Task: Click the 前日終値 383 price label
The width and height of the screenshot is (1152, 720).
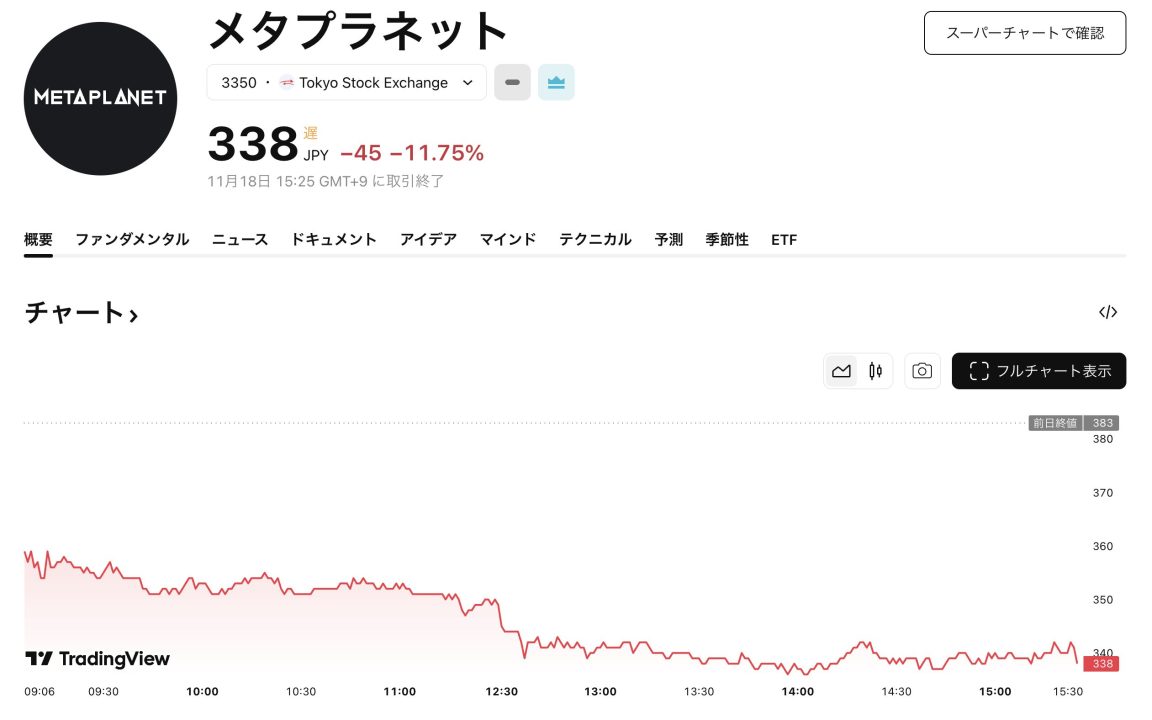Action: point(1073,423)
